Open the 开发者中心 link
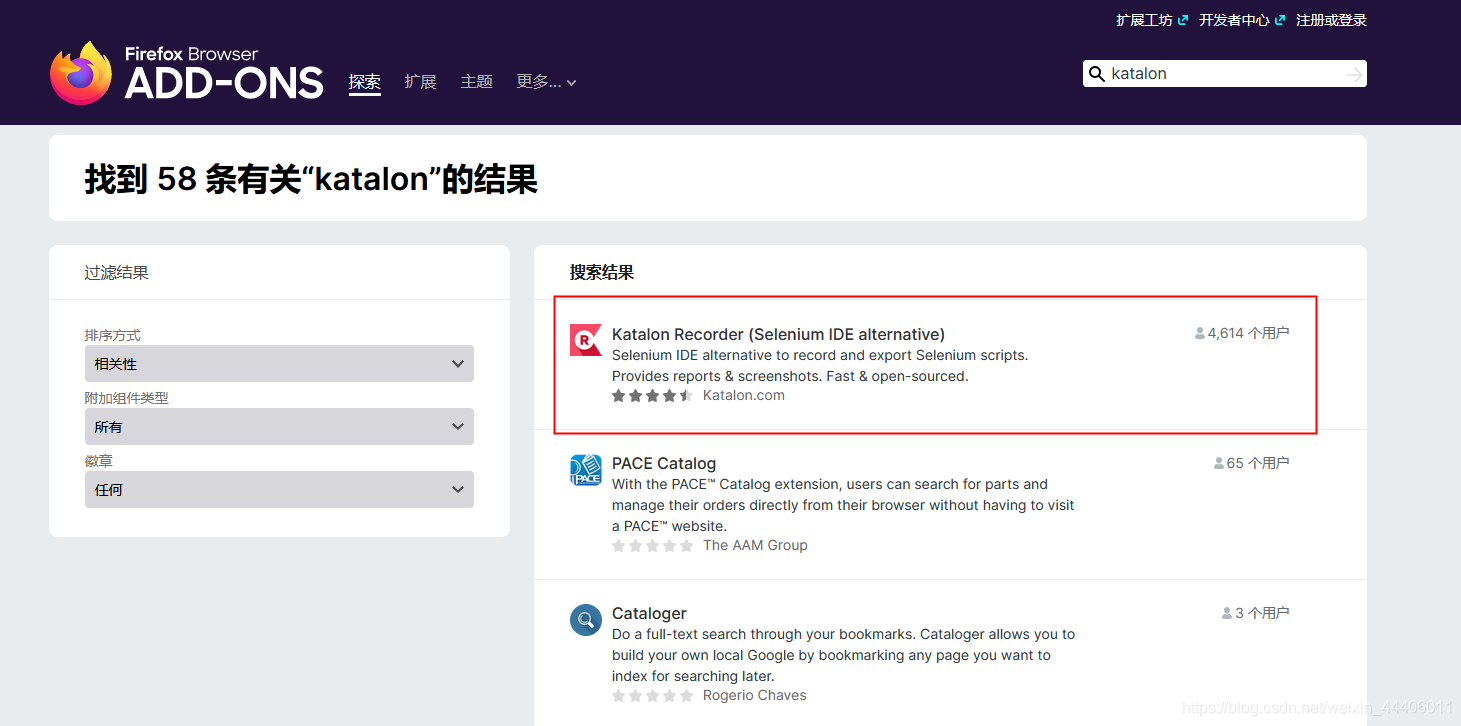This screenshot has width=1461, height=726. click(x=1234, y=20)
